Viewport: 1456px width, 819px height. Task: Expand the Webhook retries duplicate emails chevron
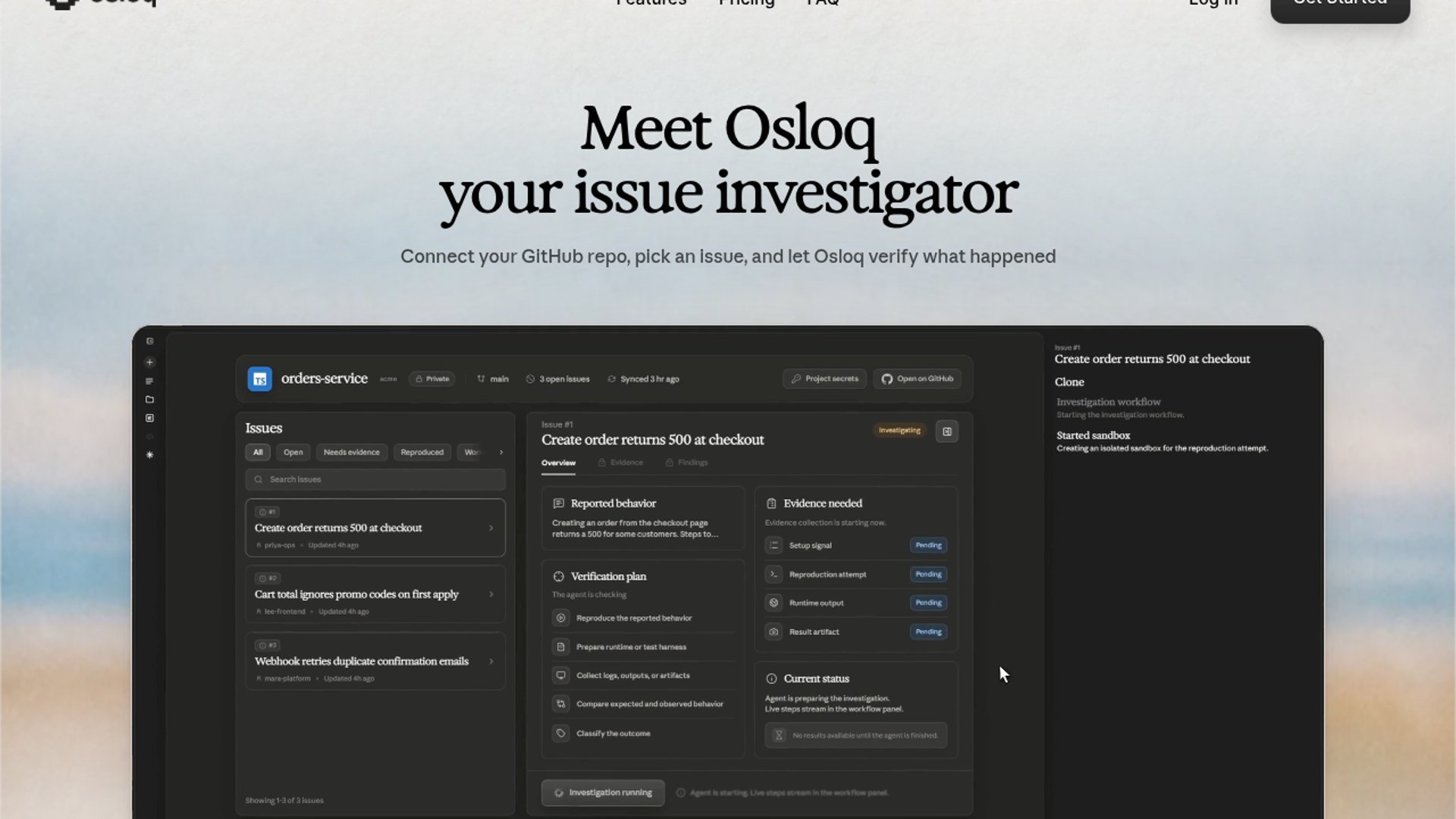[x=491, y=661]
